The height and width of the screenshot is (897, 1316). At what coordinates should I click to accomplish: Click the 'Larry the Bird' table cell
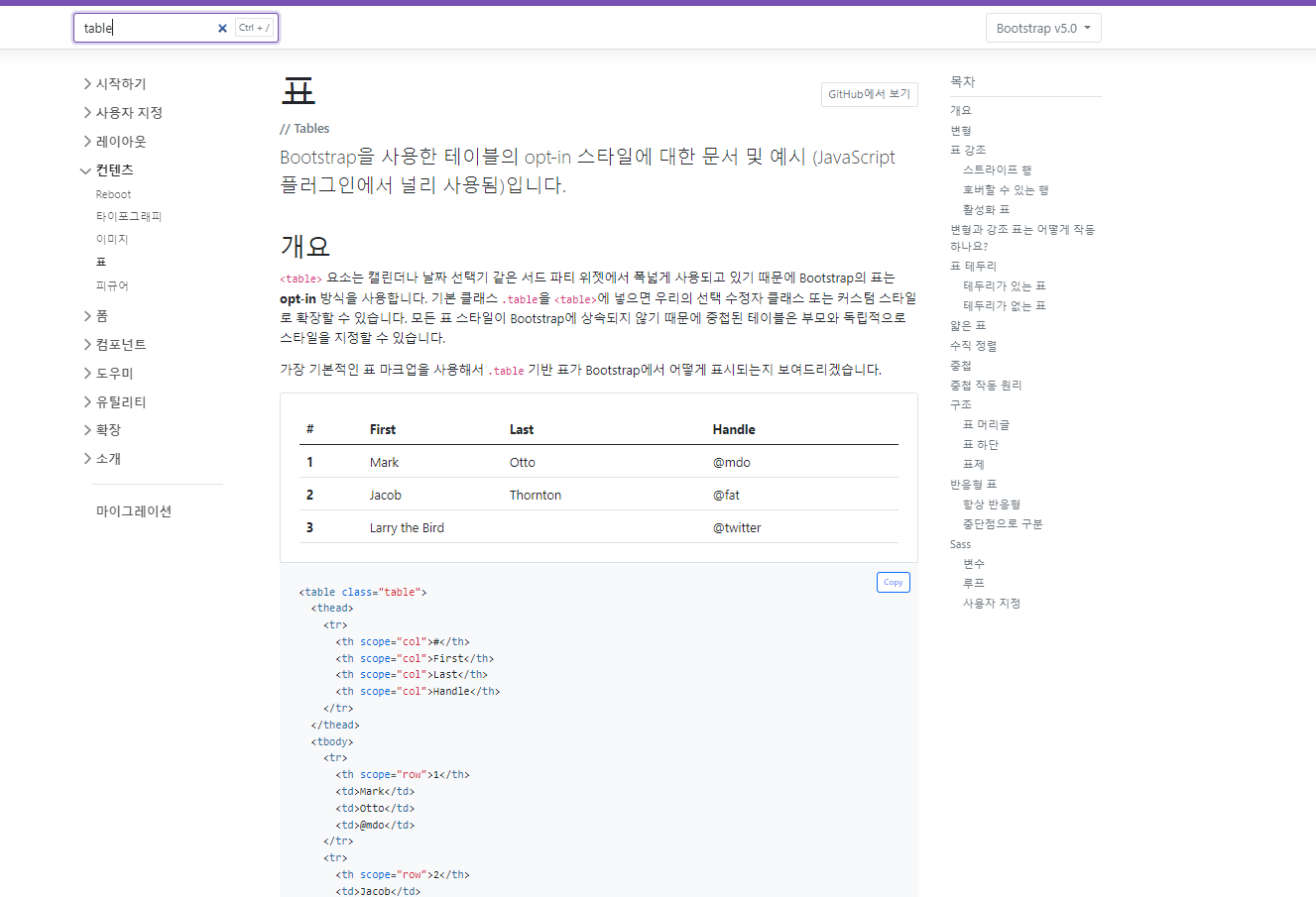(x=407, y=527)
